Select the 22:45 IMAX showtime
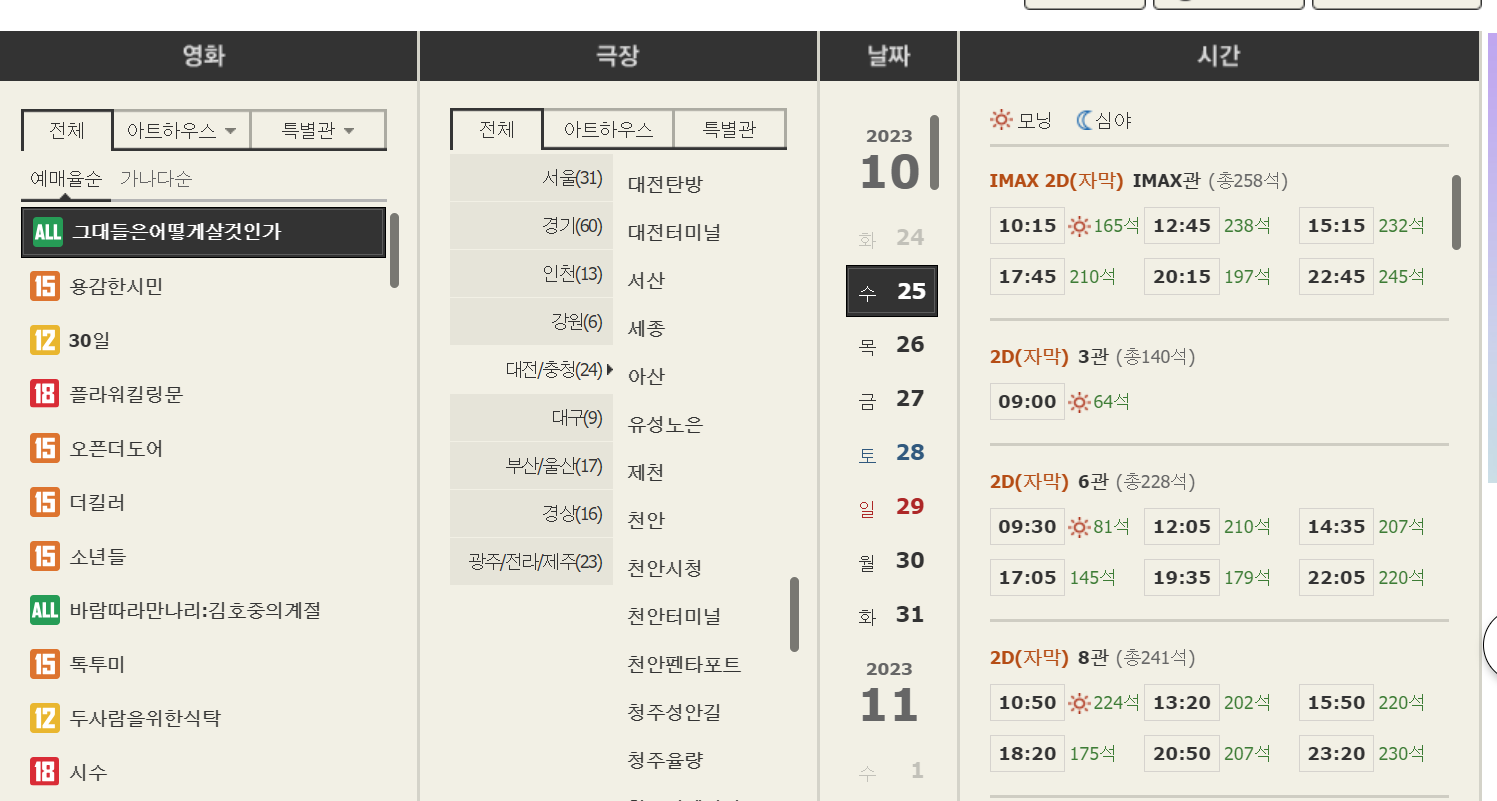The width and height of the screenshot is (1497, 801). point(1336,277)
